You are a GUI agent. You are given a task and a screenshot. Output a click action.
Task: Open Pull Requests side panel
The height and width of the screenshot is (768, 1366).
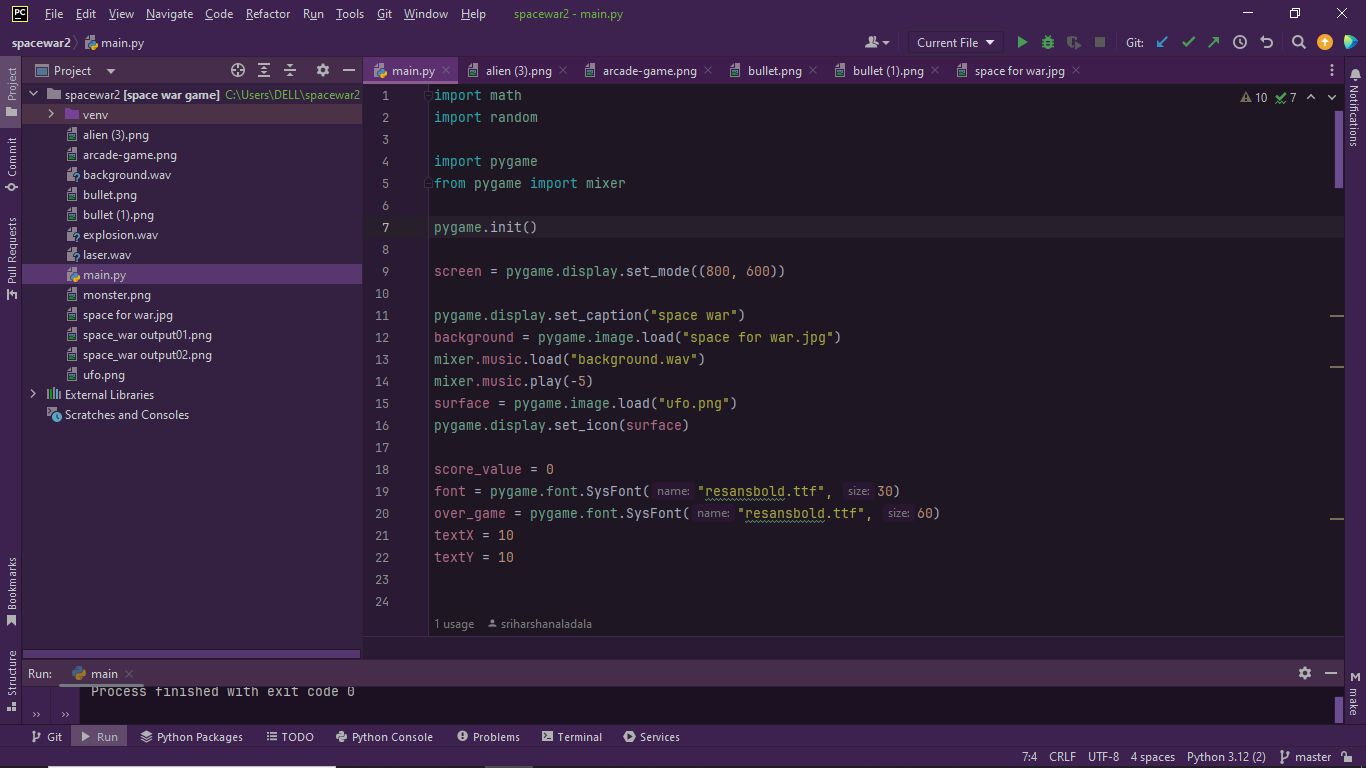tap(11, 258)
